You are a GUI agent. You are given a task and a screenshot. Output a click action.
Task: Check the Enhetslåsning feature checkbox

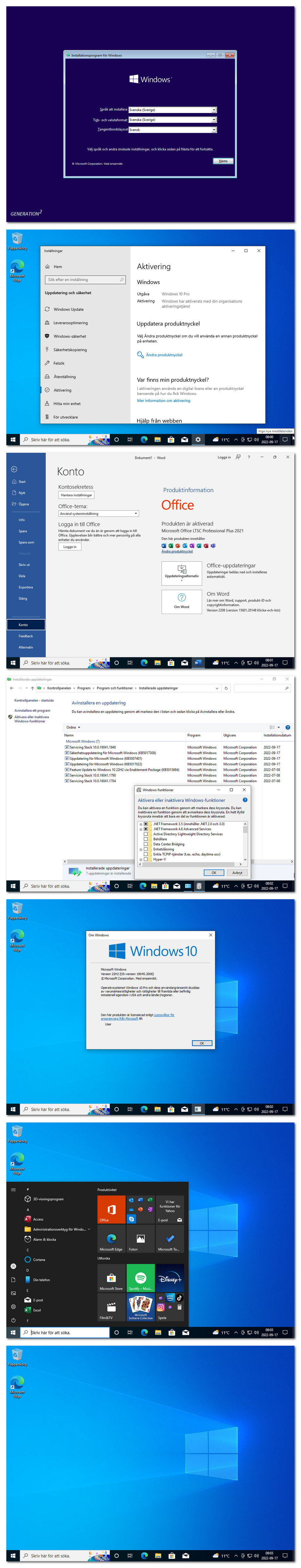[x=146, y=849]
